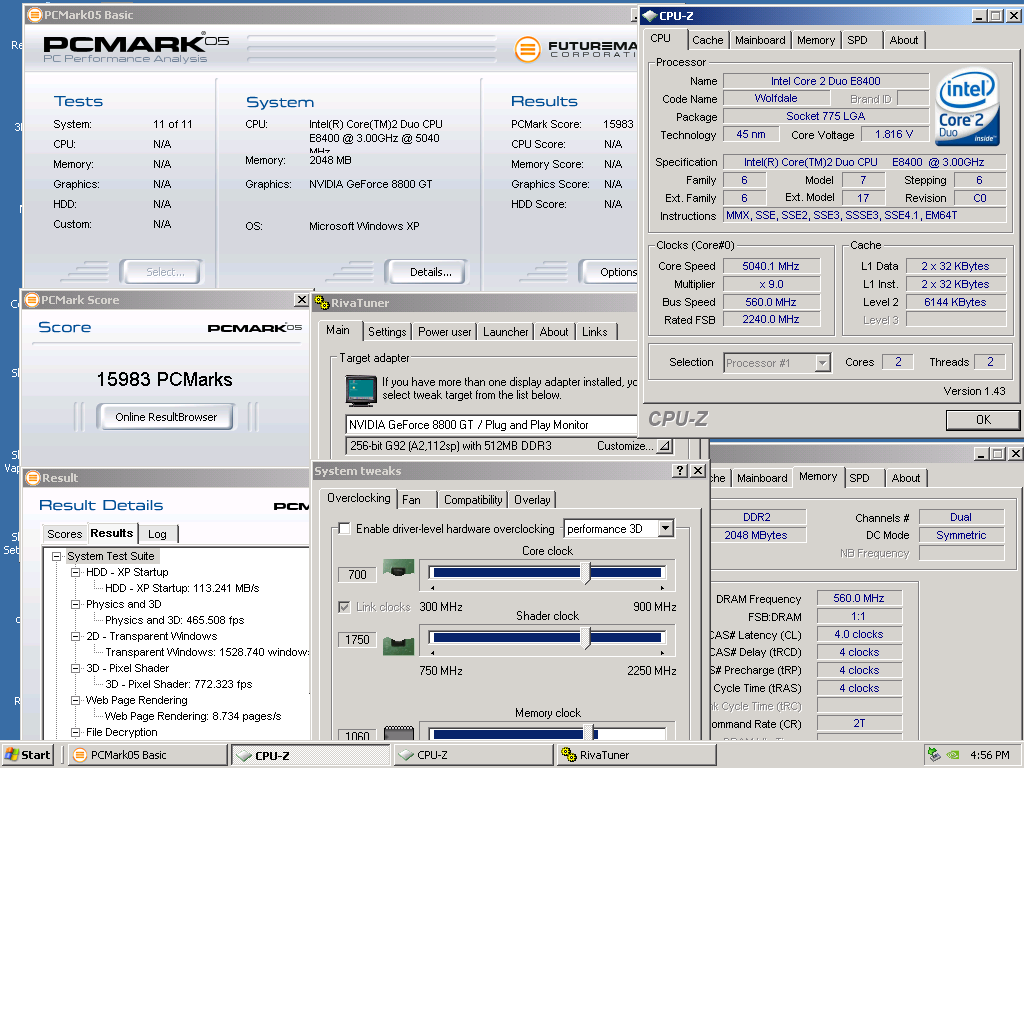
Task: Click the left arrow under the Core clock slider
Action: [x=432, y=588]
